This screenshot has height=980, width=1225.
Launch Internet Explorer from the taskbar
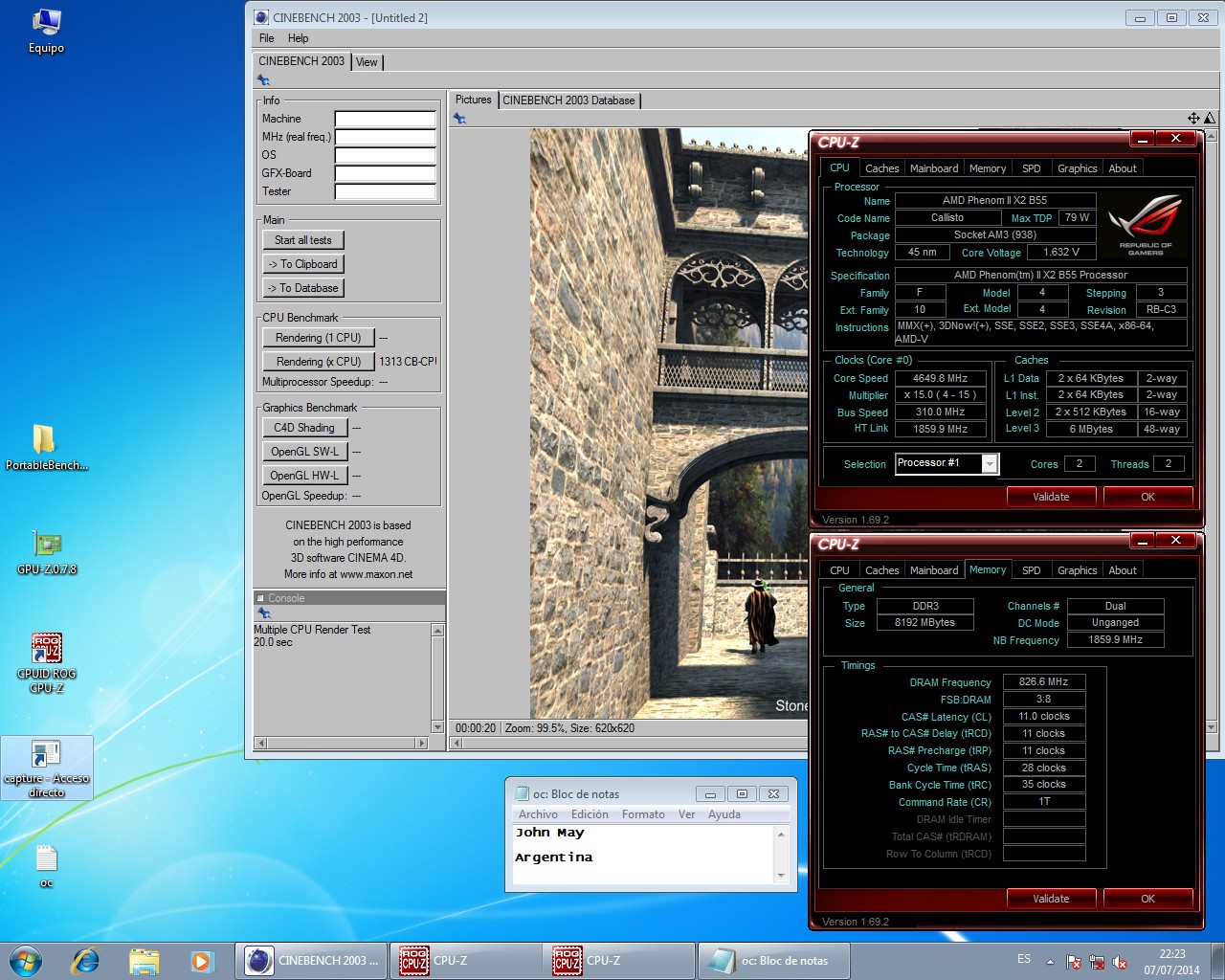click(x=85, y=961)
